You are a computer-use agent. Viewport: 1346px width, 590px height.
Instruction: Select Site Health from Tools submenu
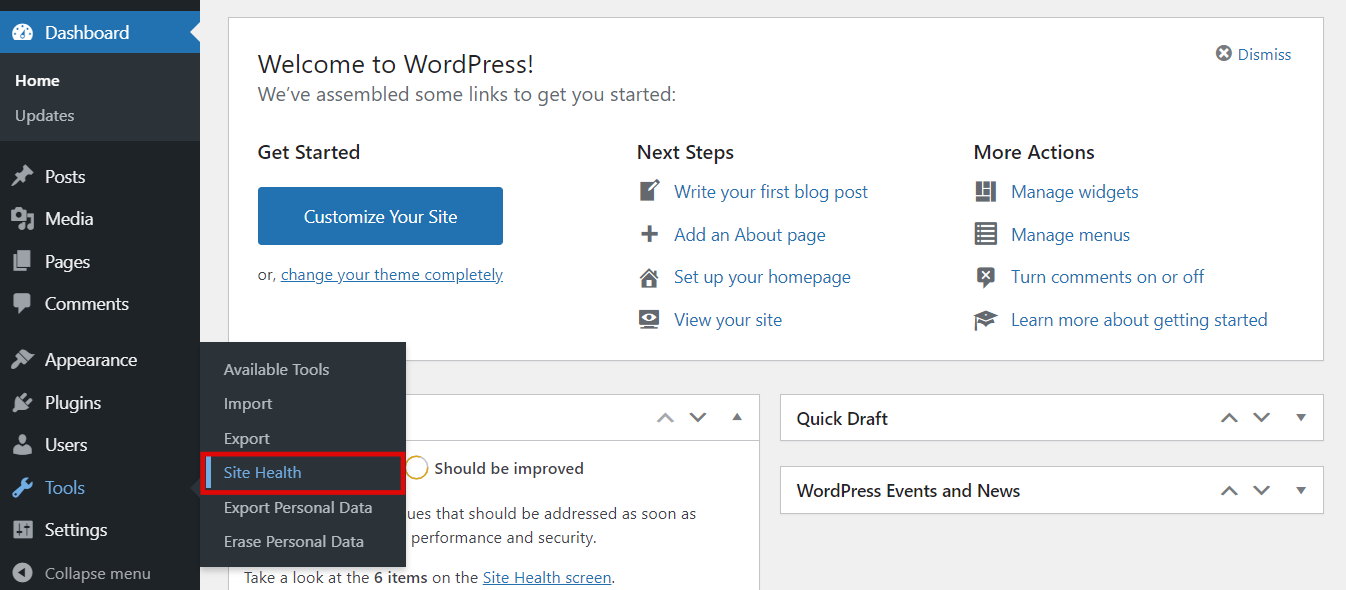(x=262, y=473)
